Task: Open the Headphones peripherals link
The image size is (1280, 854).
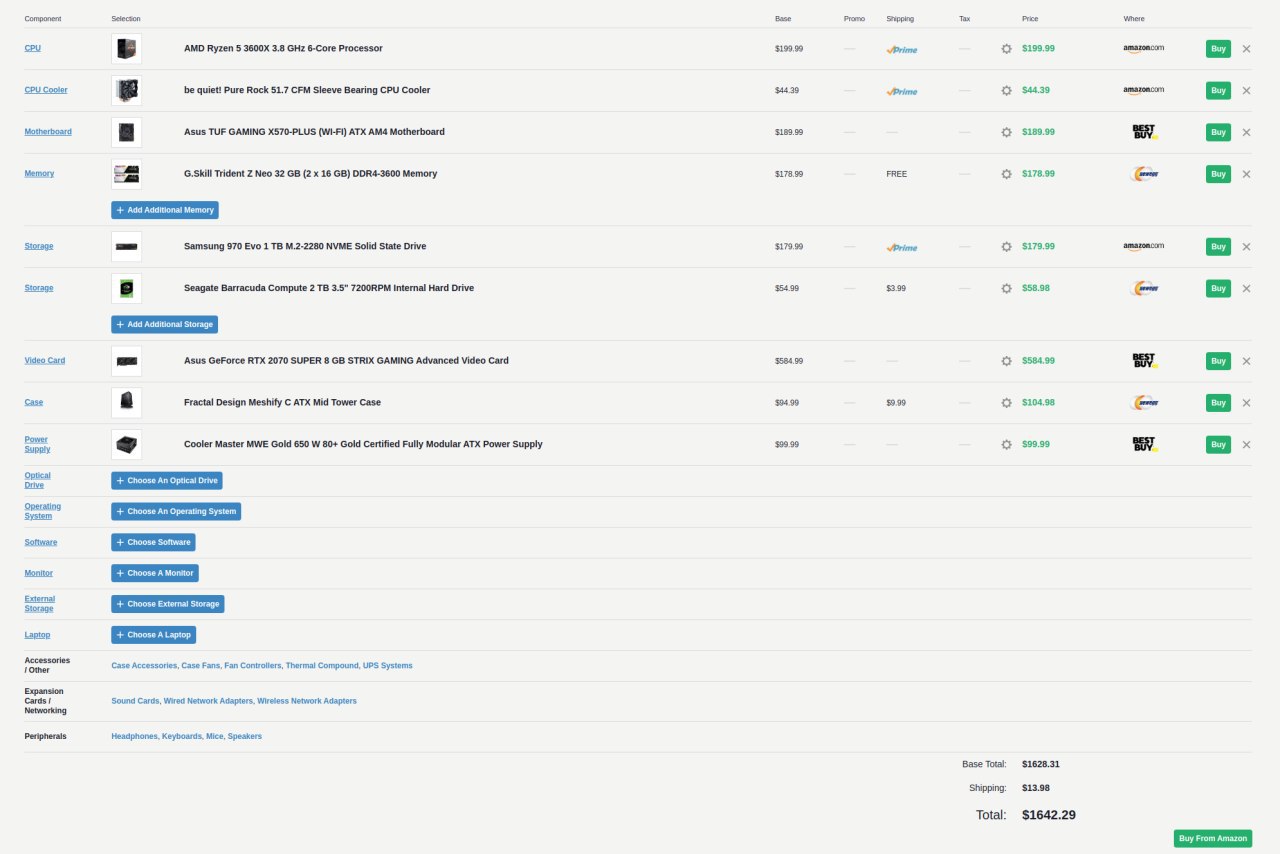Action: [x=134, y=736]
